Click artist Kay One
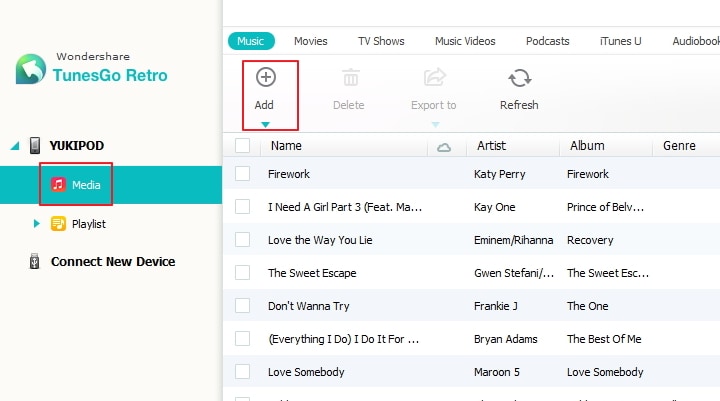 tap(495, 207)
